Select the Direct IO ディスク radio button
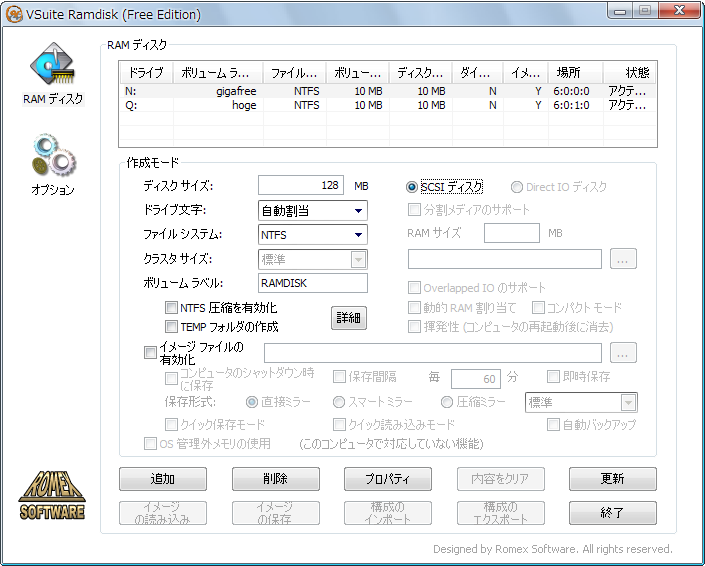Image resolution: width=705 pixels, height=566 pixels. click(x=517, y=187)
